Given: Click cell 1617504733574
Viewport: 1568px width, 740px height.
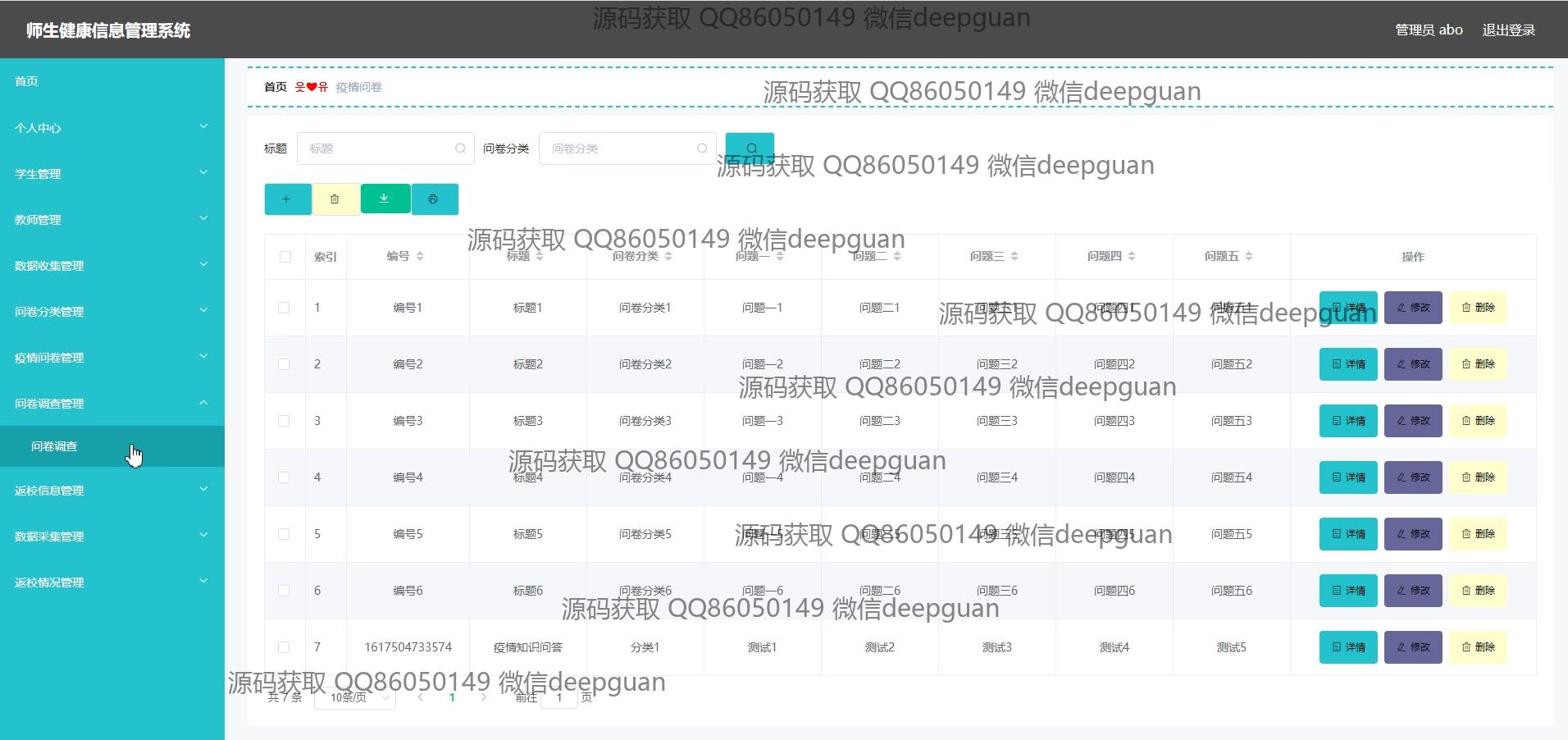Looking at the screenshot, I should (408, 647).
